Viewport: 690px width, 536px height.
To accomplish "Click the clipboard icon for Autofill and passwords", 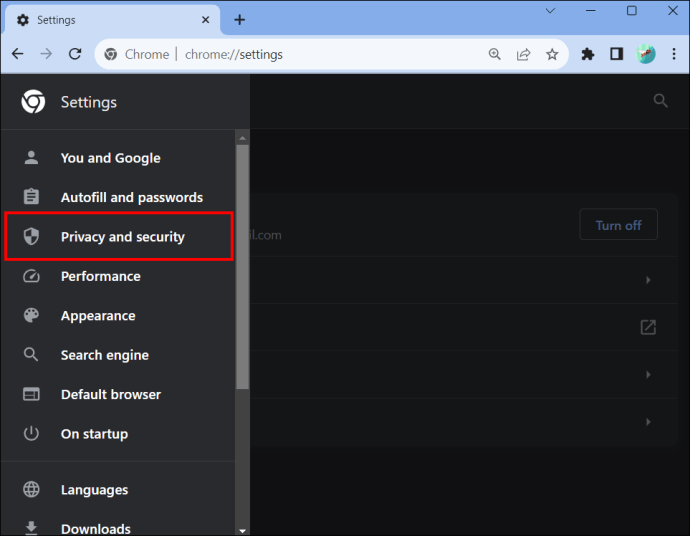I will click(x=31, y=196).
